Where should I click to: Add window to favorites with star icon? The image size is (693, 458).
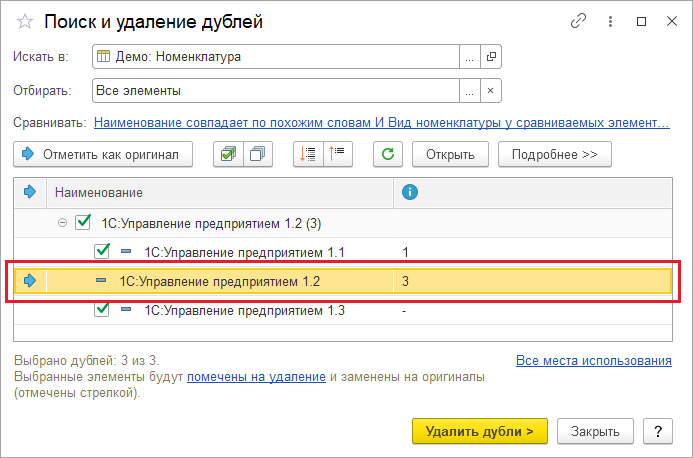coord(25,22)
